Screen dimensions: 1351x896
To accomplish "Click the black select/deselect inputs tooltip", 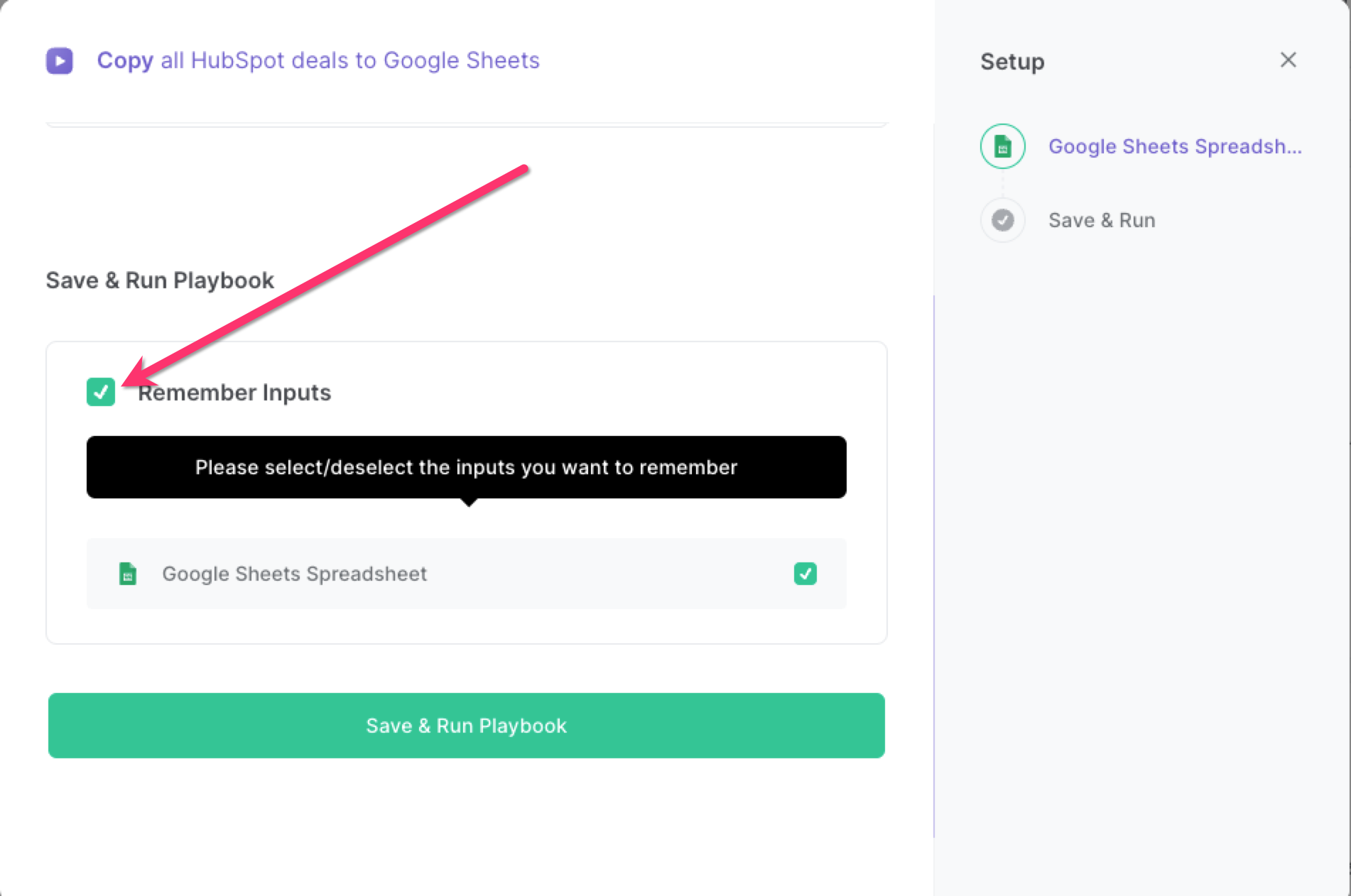I will 467,467.
